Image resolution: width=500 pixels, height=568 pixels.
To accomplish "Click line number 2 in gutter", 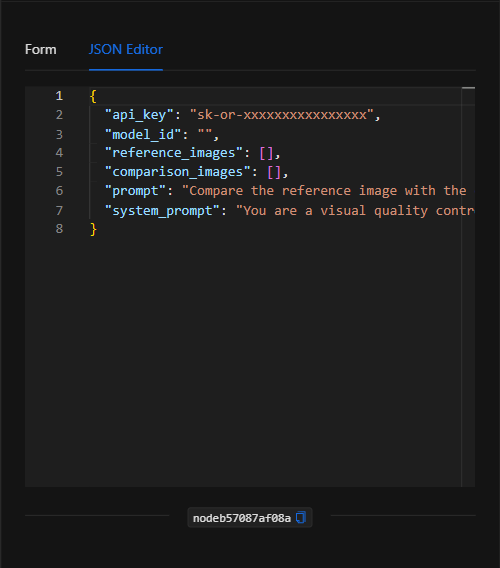I will coord(59,115).
